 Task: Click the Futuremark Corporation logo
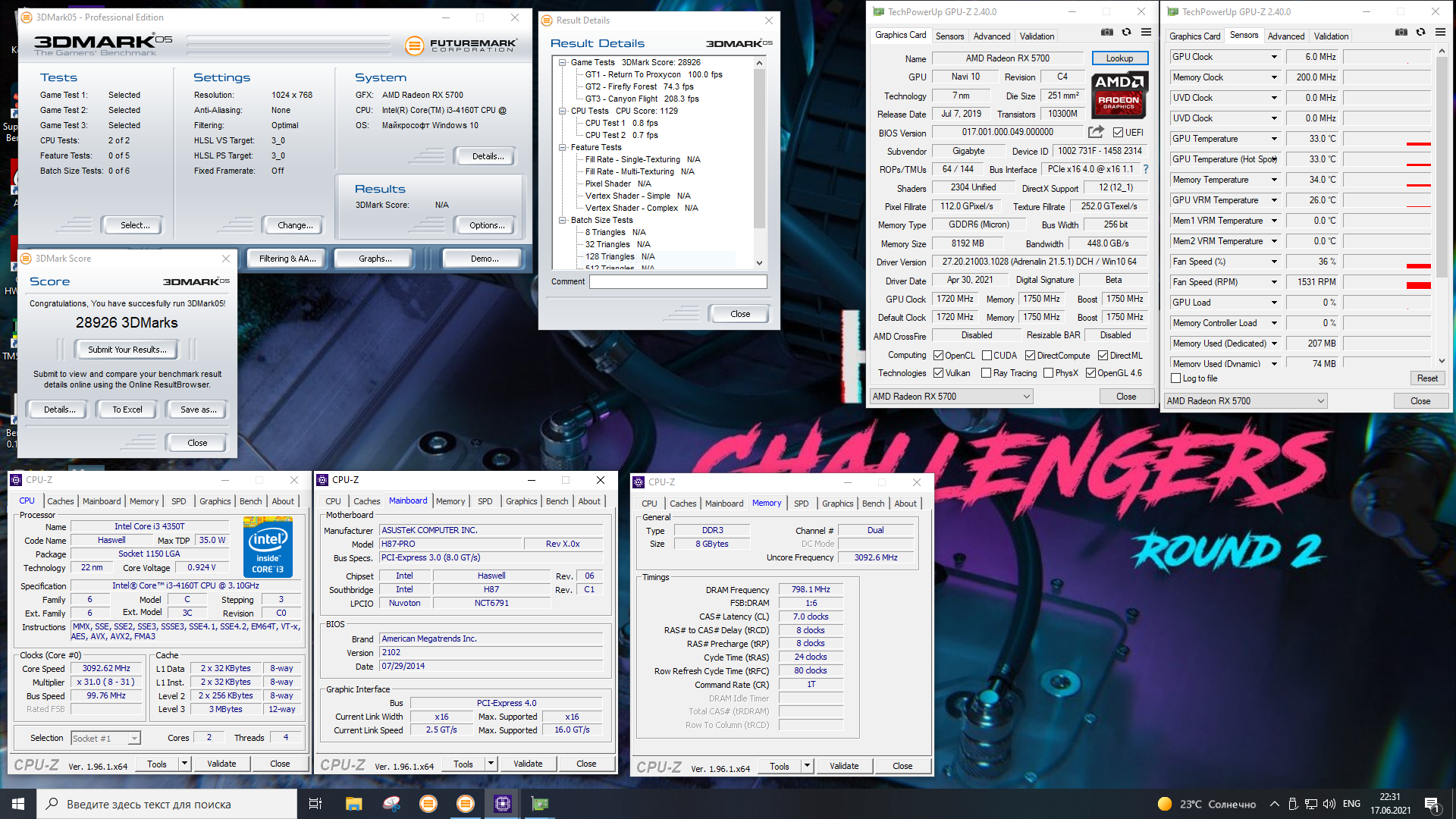click(x=461, y=45)
